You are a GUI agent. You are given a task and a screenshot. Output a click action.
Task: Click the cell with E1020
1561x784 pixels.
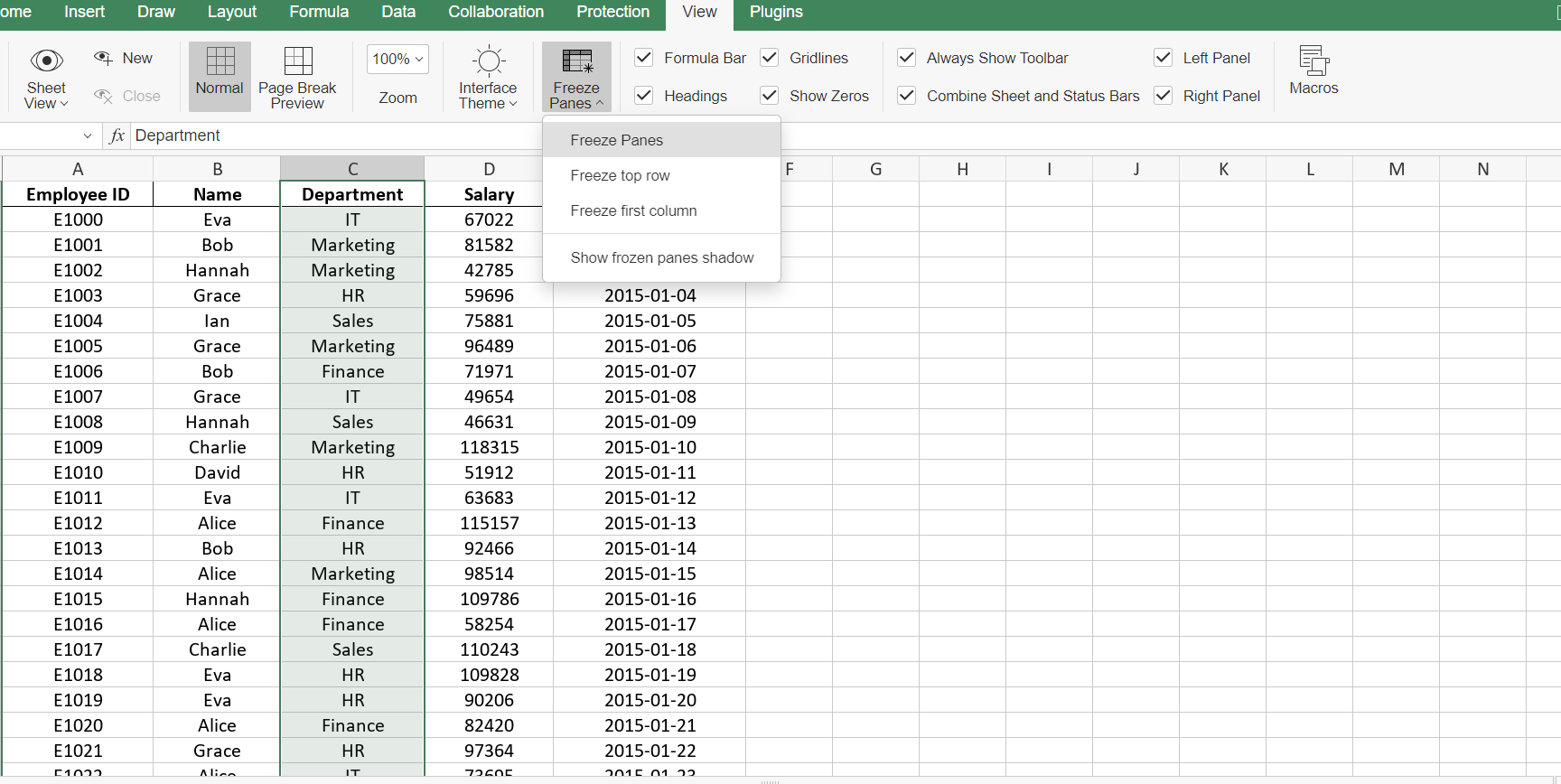click(x=78, y=725)
